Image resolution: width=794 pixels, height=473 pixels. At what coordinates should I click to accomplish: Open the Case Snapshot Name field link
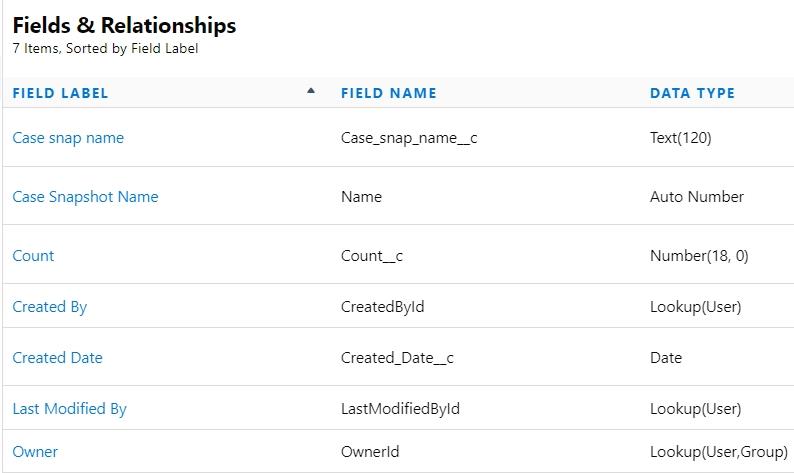tap(85, 197)
